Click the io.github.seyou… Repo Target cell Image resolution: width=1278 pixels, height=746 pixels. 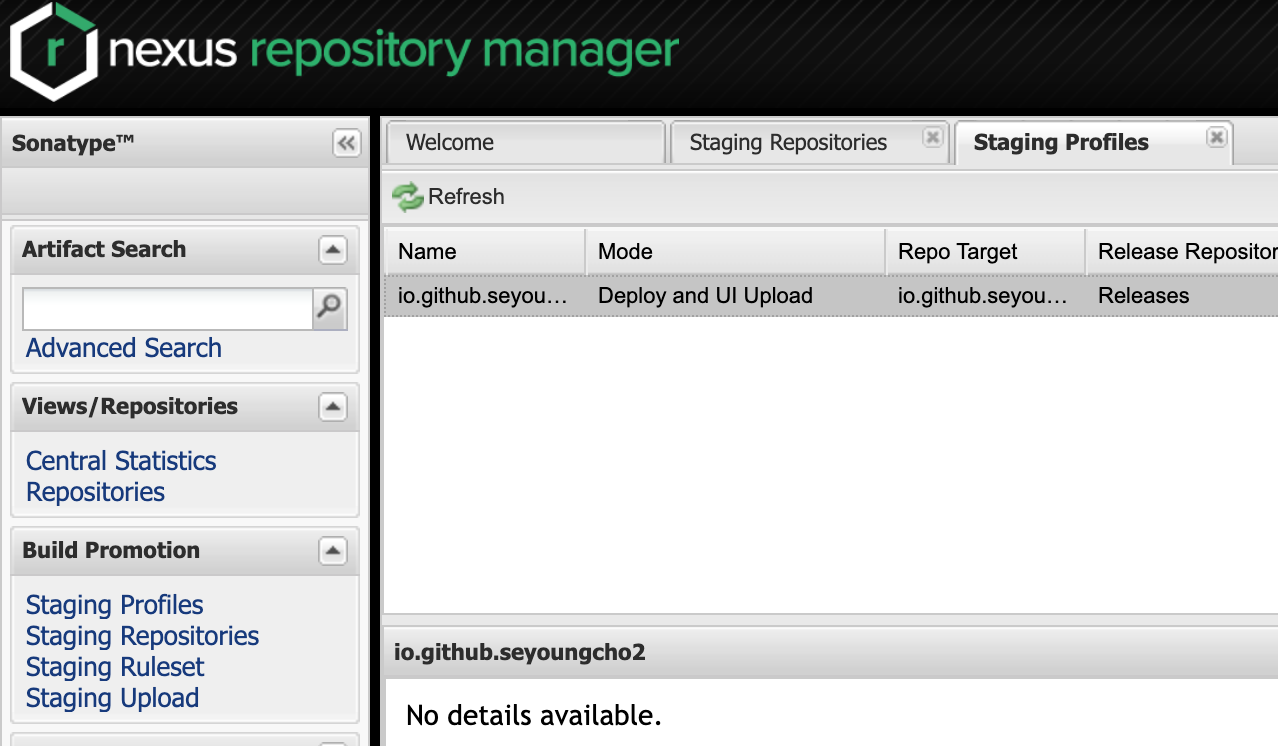point(983,296)
